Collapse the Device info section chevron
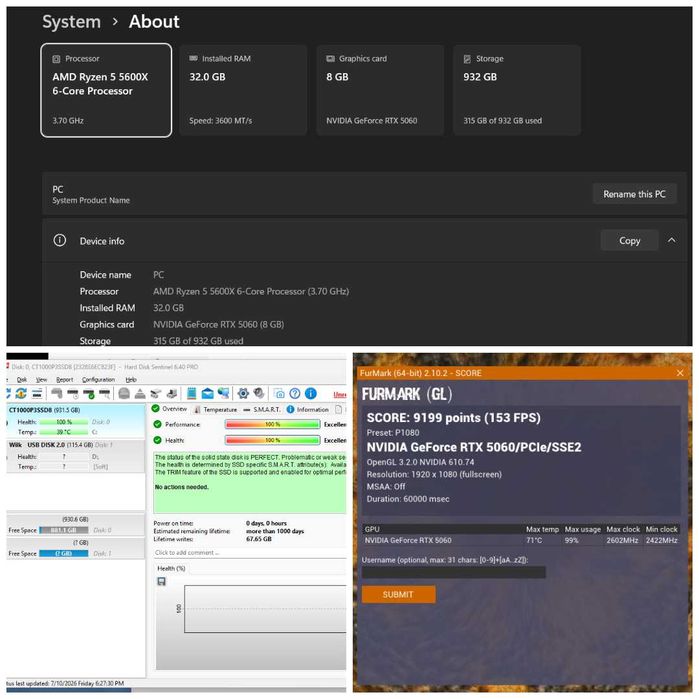The image size is (699, 699). [x=671, y=240]
